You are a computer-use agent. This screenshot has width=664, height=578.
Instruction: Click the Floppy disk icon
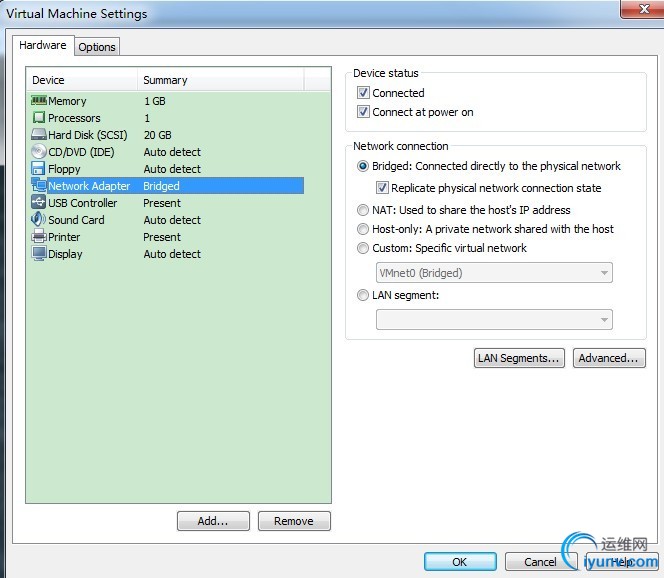(x=38, y=168)
